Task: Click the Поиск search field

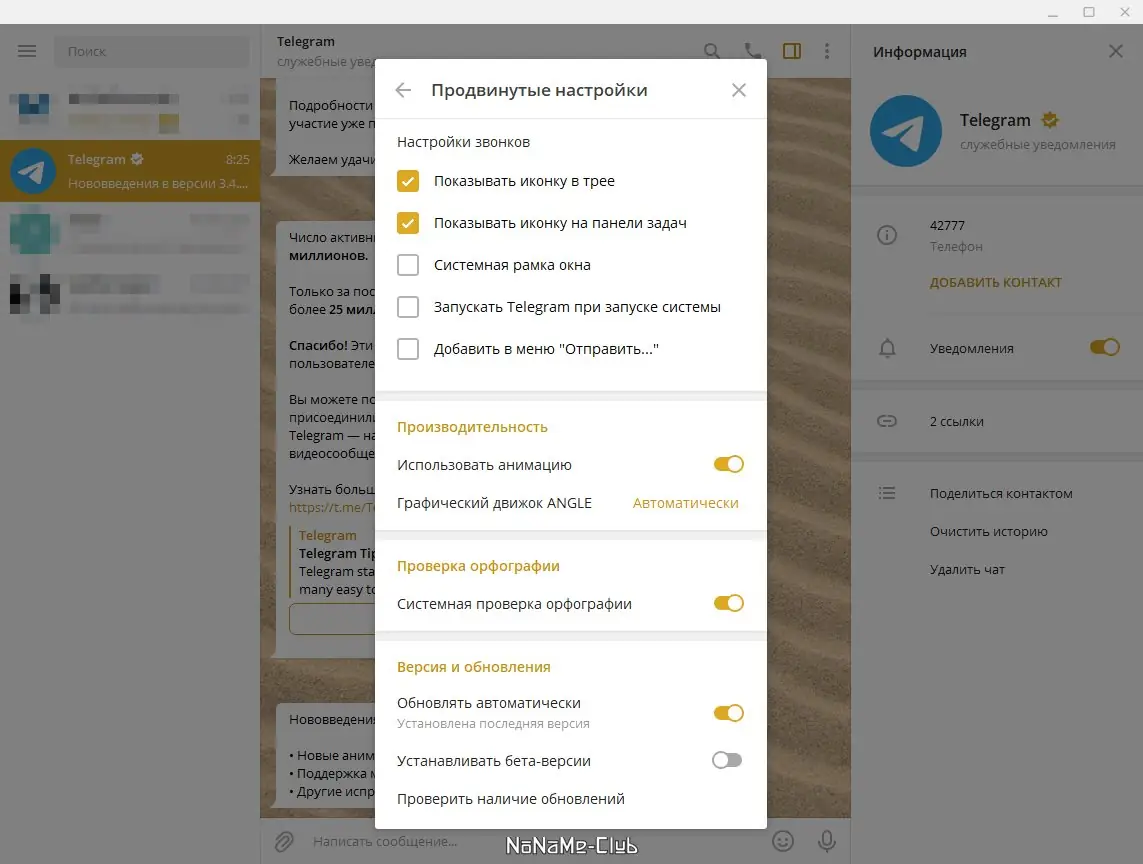Action: pos(152,52)
